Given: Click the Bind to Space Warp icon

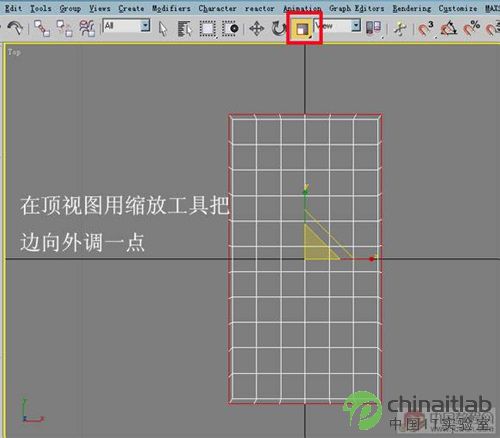Looking at the screenshot, I should click(87, 28).
